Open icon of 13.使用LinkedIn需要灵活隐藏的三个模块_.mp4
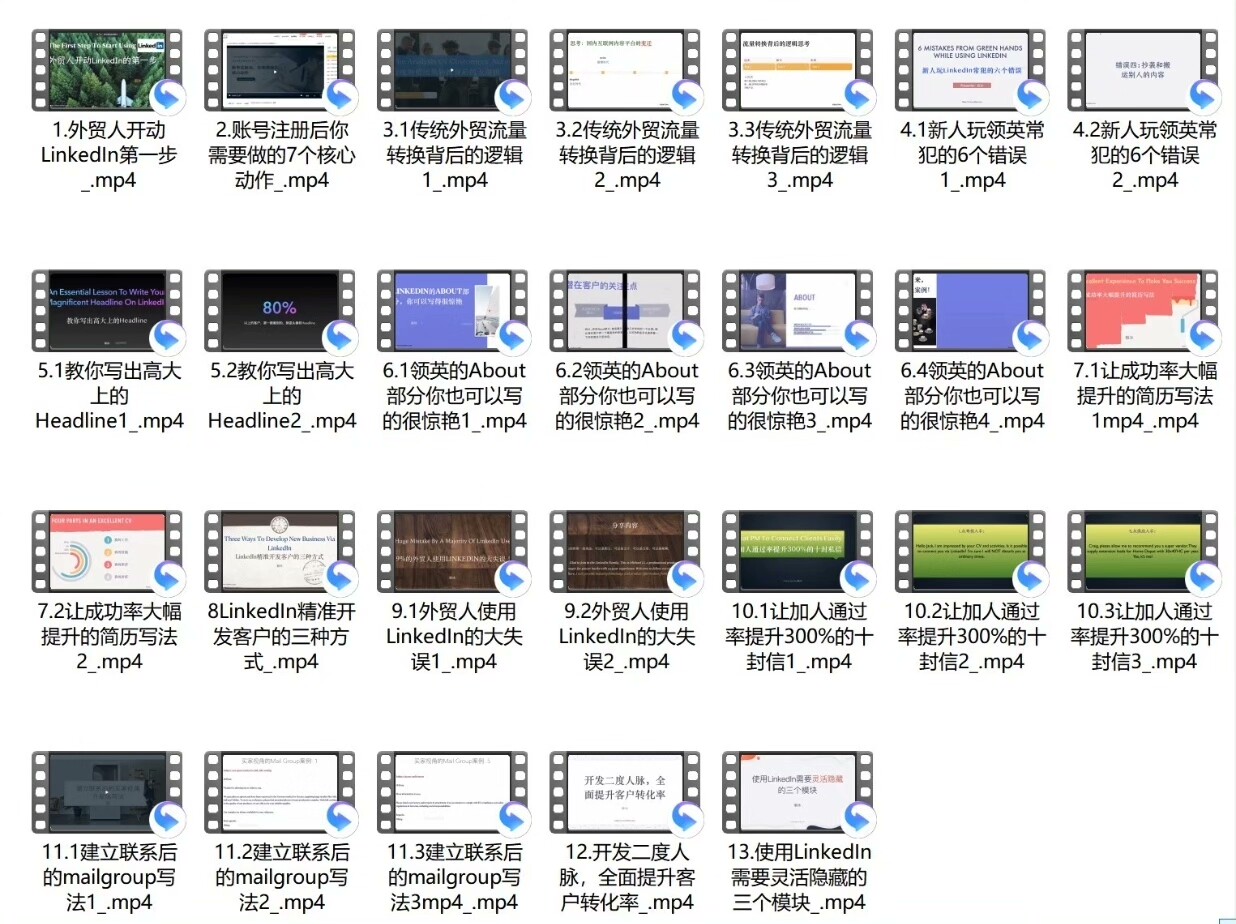 (x=799, y=792)
